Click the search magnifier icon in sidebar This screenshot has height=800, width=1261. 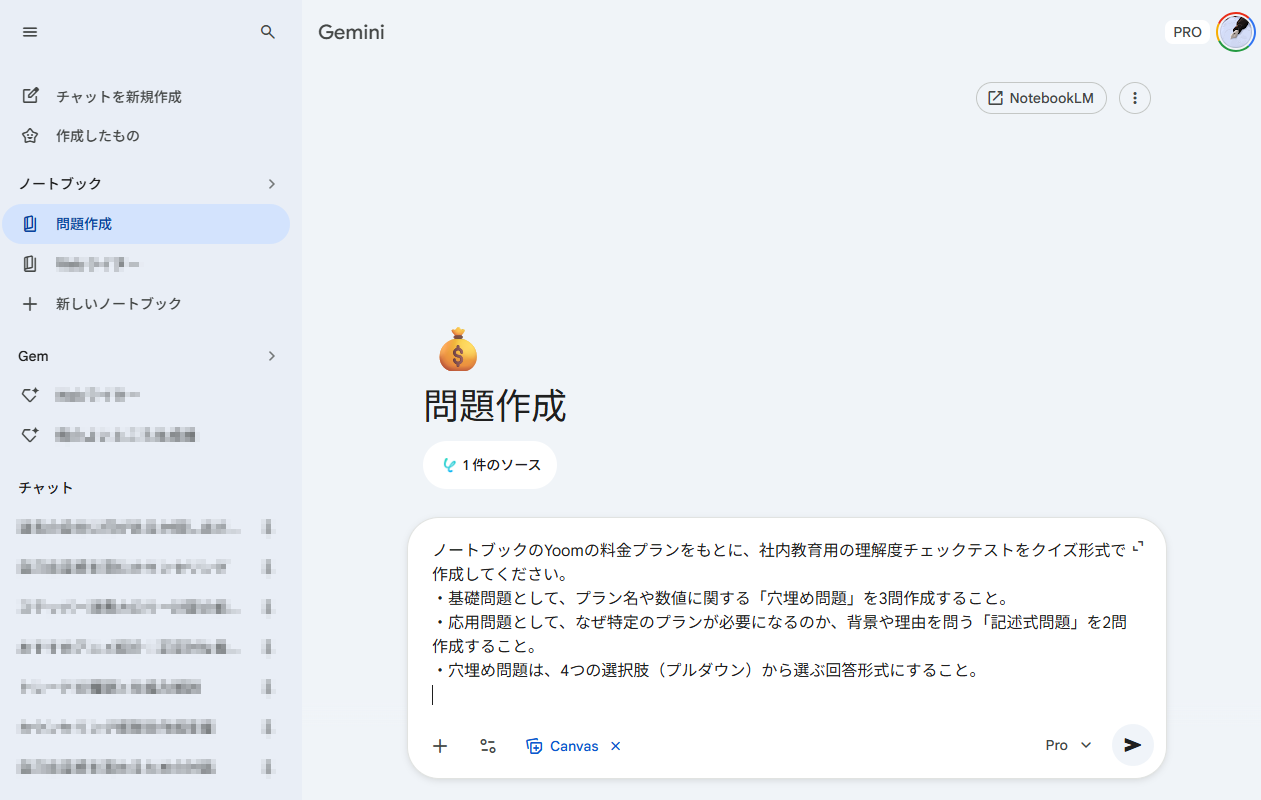267,32
